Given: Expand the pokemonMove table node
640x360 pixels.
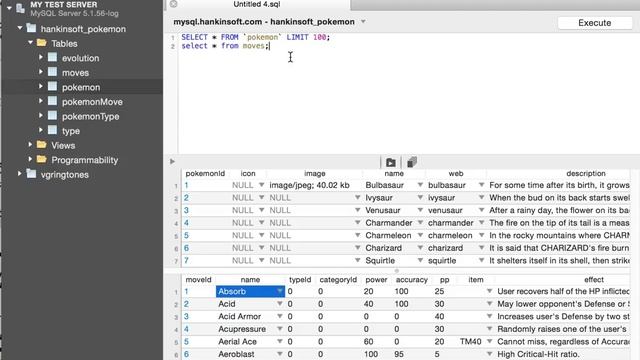Looking at the screenshot, I should pyautogui.click(x=41, y=101).
